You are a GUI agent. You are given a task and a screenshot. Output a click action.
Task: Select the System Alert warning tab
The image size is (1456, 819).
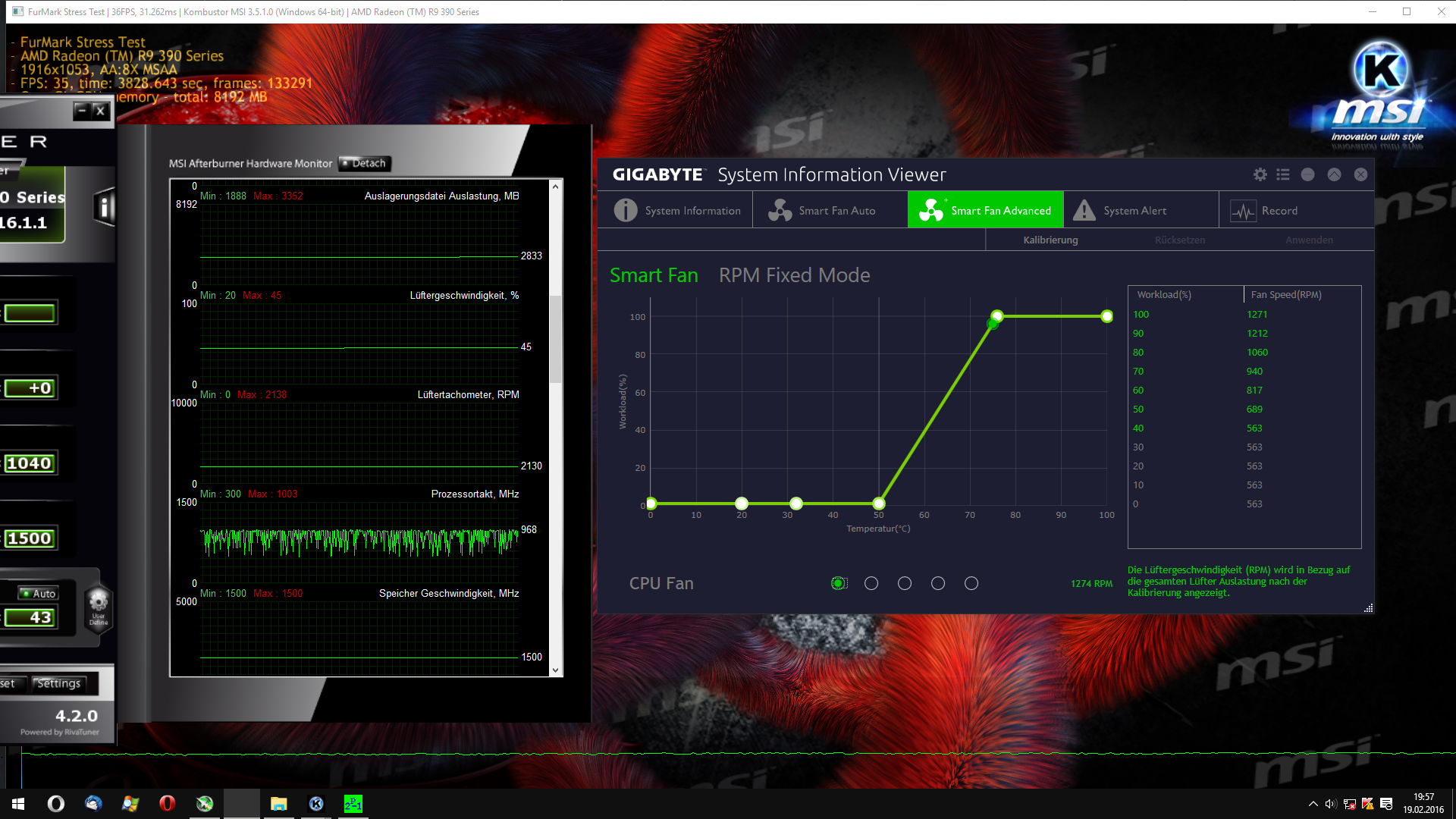[x=1120, y=210]
